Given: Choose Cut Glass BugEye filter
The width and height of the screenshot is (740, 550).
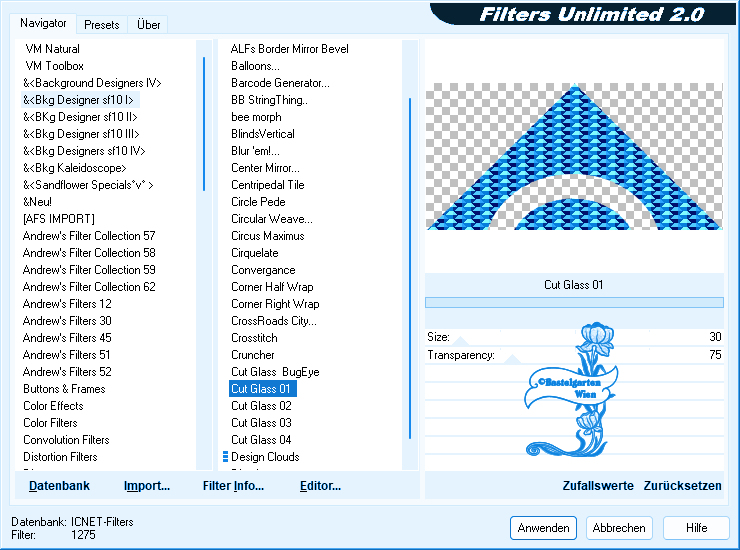Looking at the screenshot, I should click(275, 372).
